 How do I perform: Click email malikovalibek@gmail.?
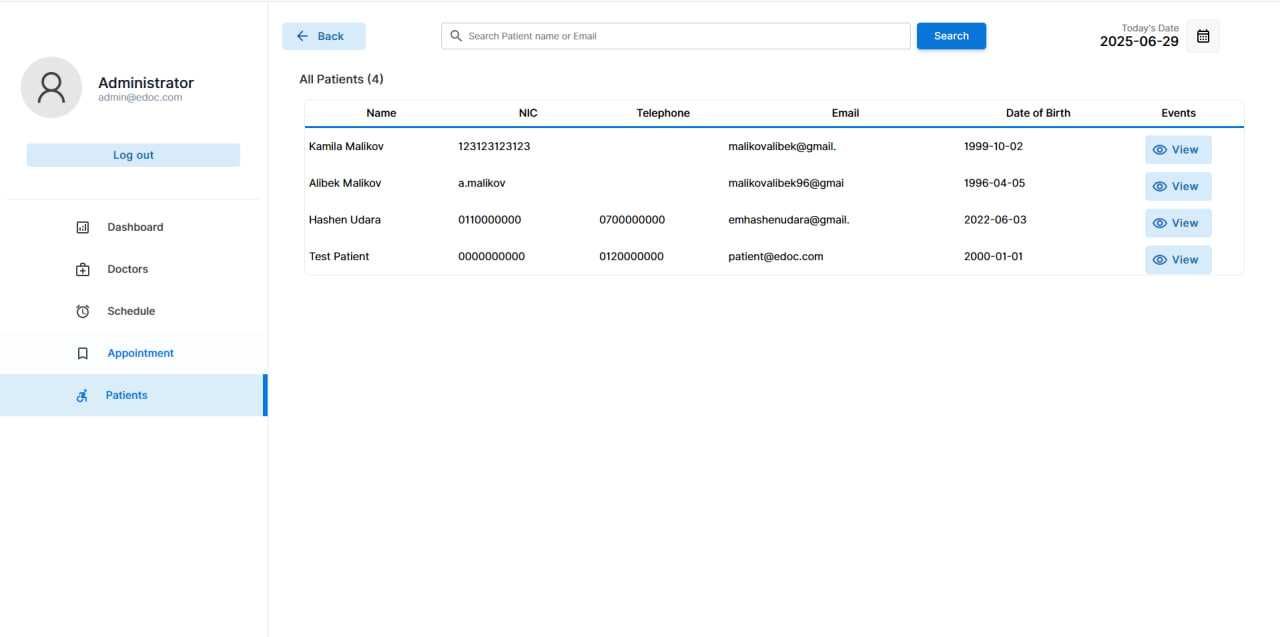[x=782, y=146]
